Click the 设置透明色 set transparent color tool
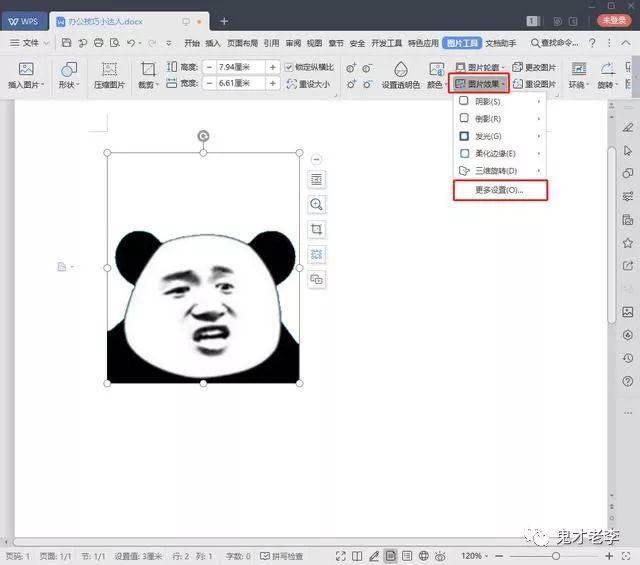 400,74
